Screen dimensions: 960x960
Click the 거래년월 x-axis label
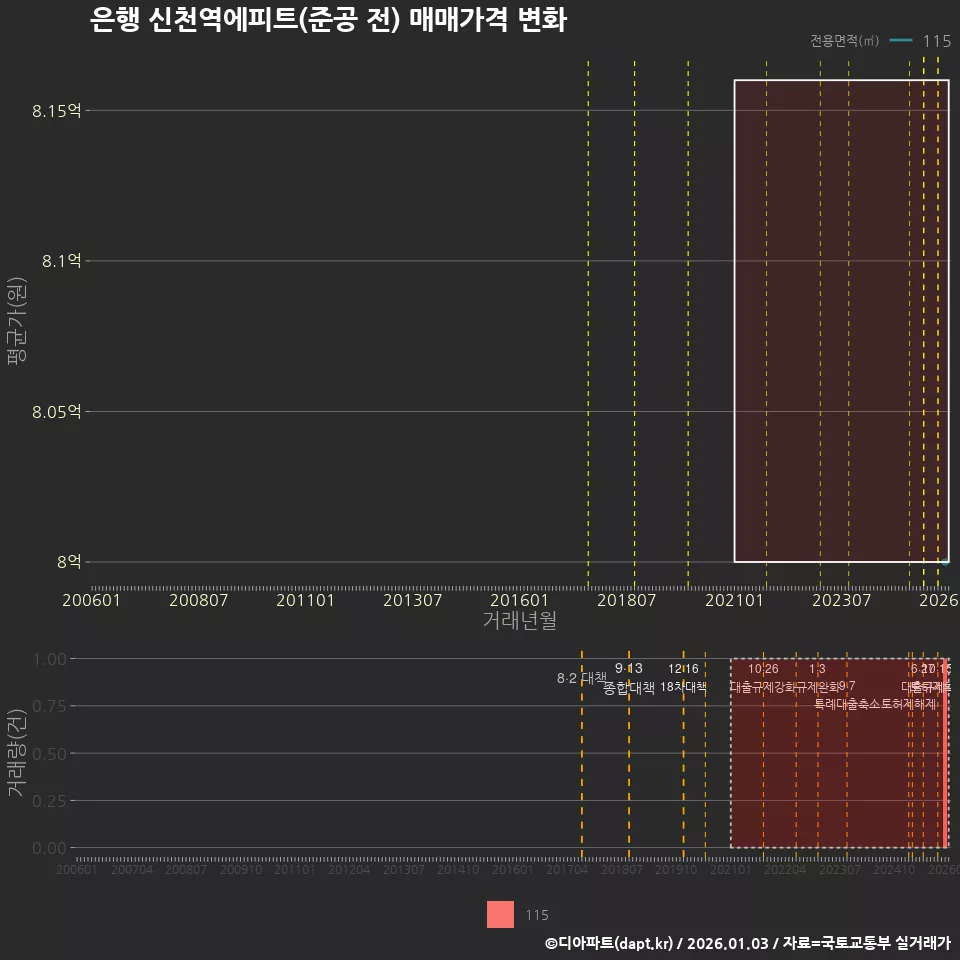(519, 618)
